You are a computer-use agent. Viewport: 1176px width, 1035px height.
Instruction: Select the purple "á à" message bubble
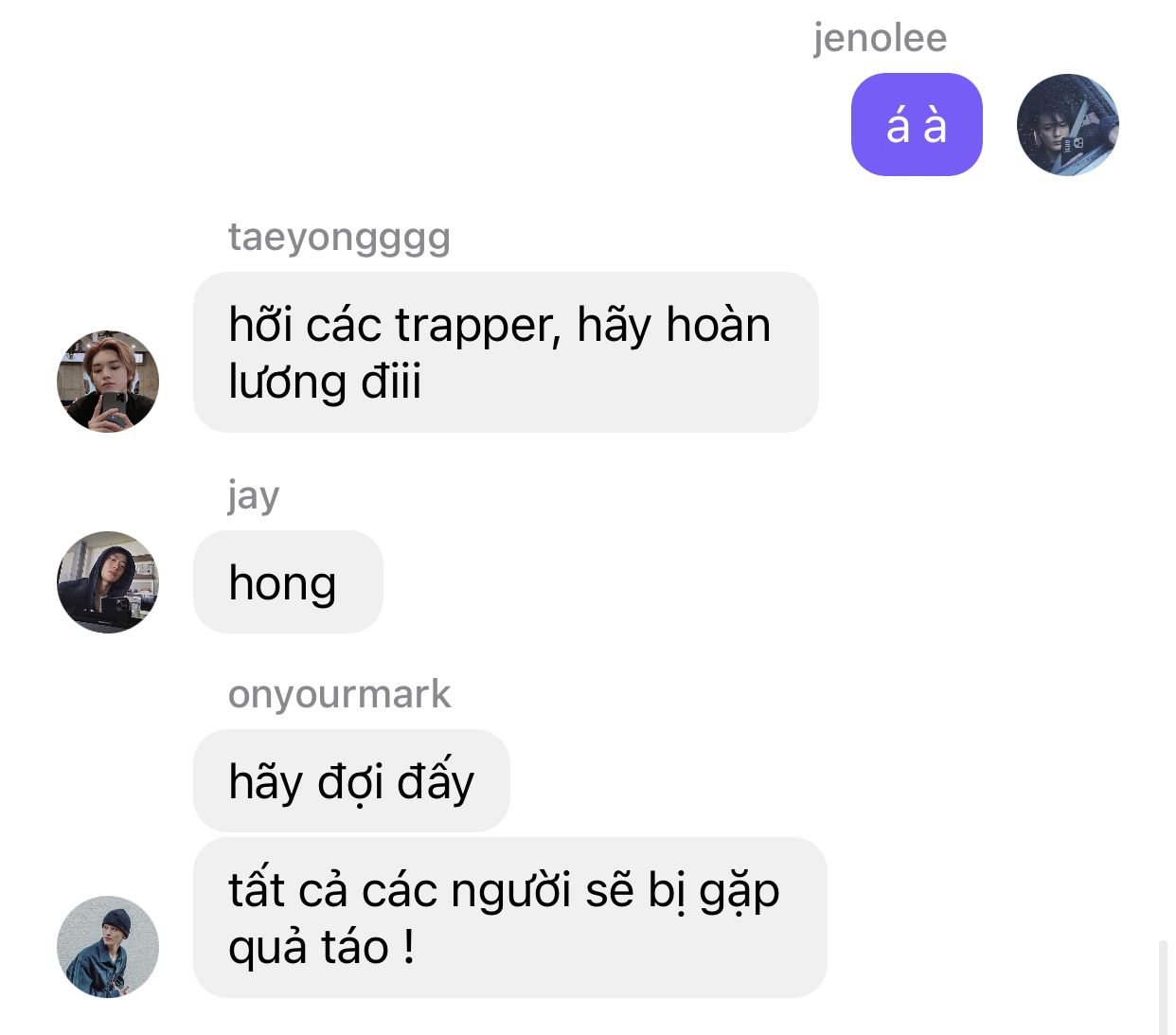tap(917, 124)
